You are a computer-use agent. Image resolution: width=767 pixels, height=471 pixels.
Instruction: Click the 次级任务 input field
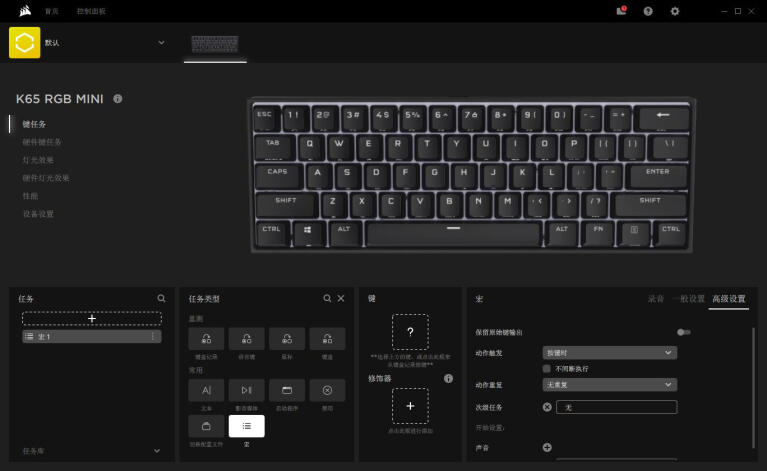coord(617,407)
